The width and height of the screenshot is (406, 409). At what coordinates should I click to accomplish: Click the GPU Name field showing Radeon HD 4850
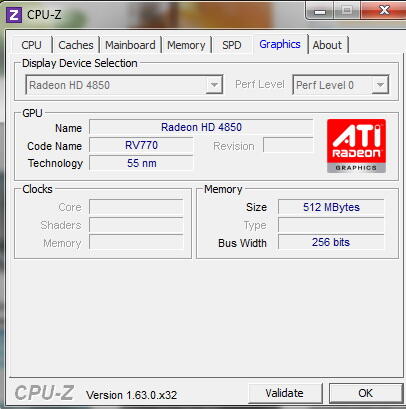pyautogui.click(x=201, y=127)
